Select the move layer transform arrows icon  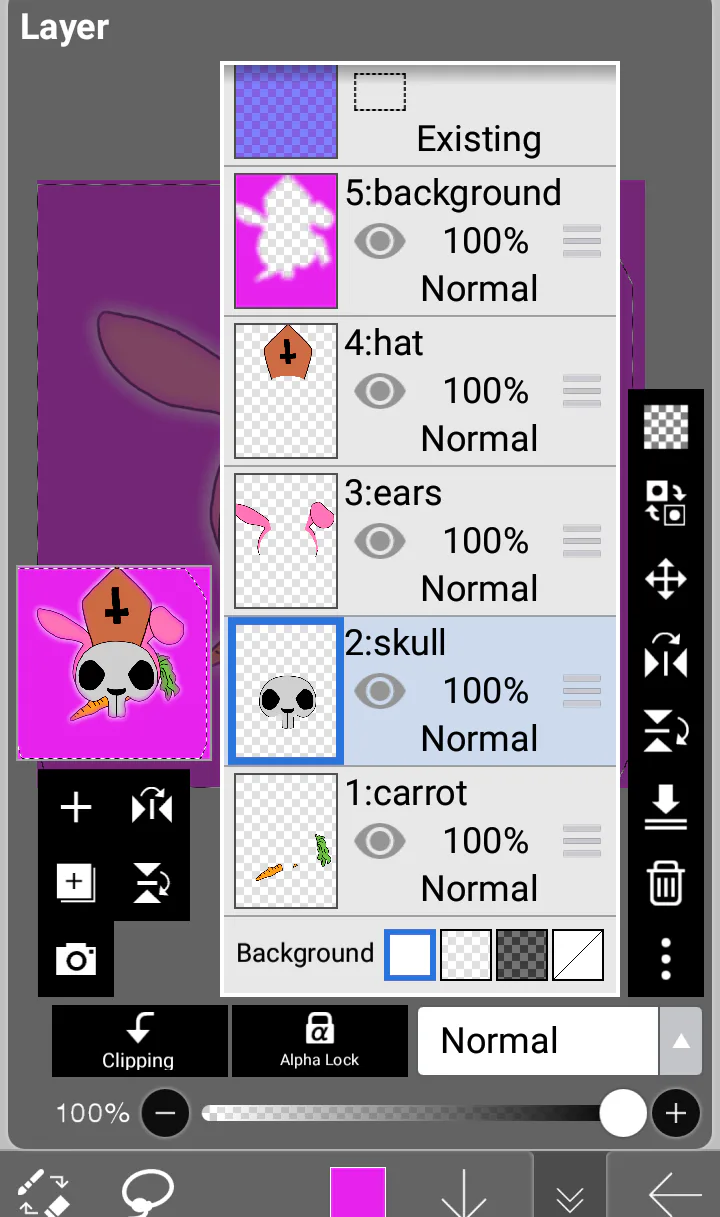(x=665, y=580)
